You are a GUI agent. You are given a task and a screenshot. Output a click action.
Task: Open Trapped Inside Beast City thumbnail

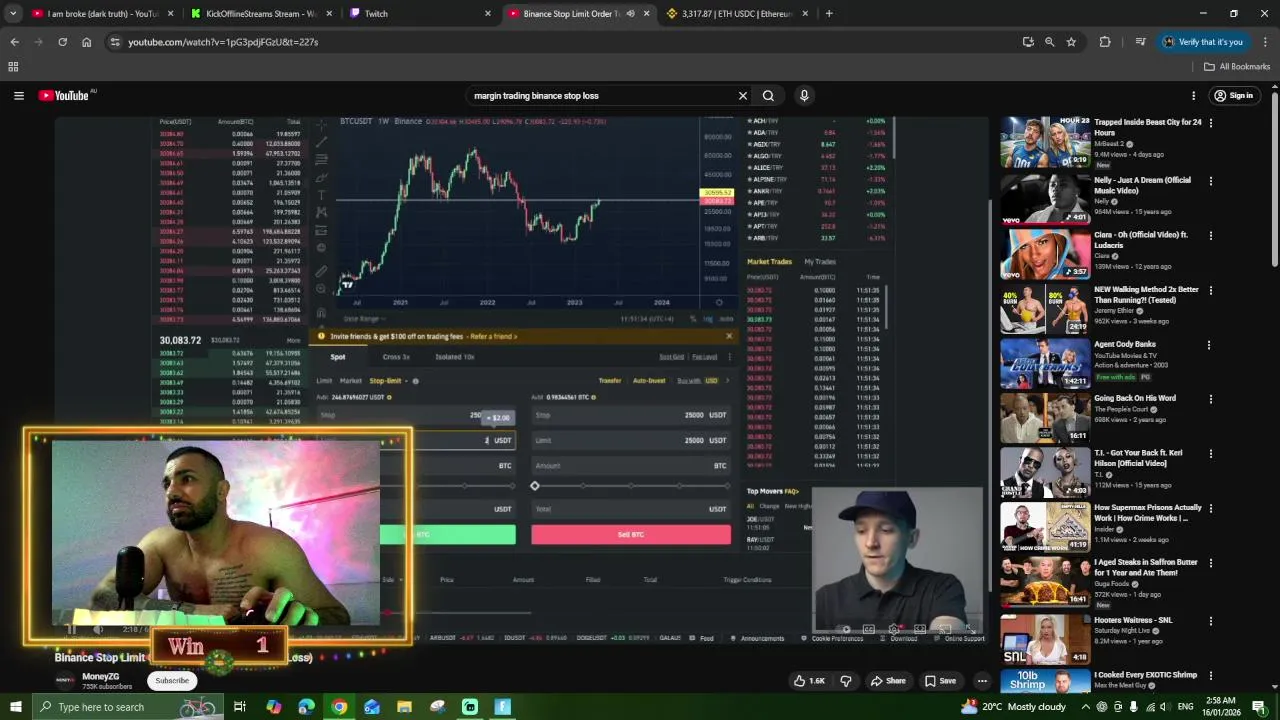point(1045,142)
